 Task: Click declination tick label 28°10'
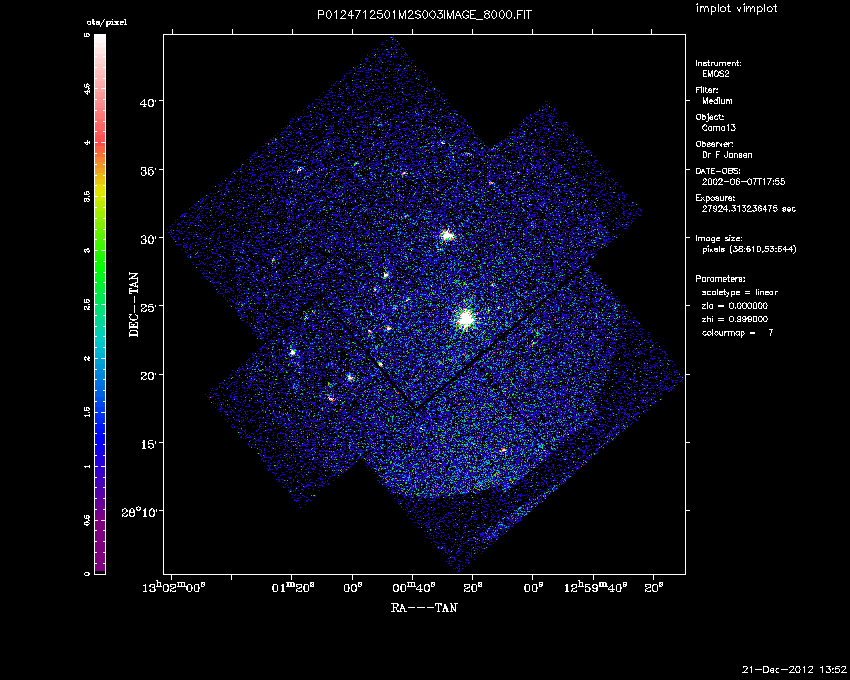point(140,511)
